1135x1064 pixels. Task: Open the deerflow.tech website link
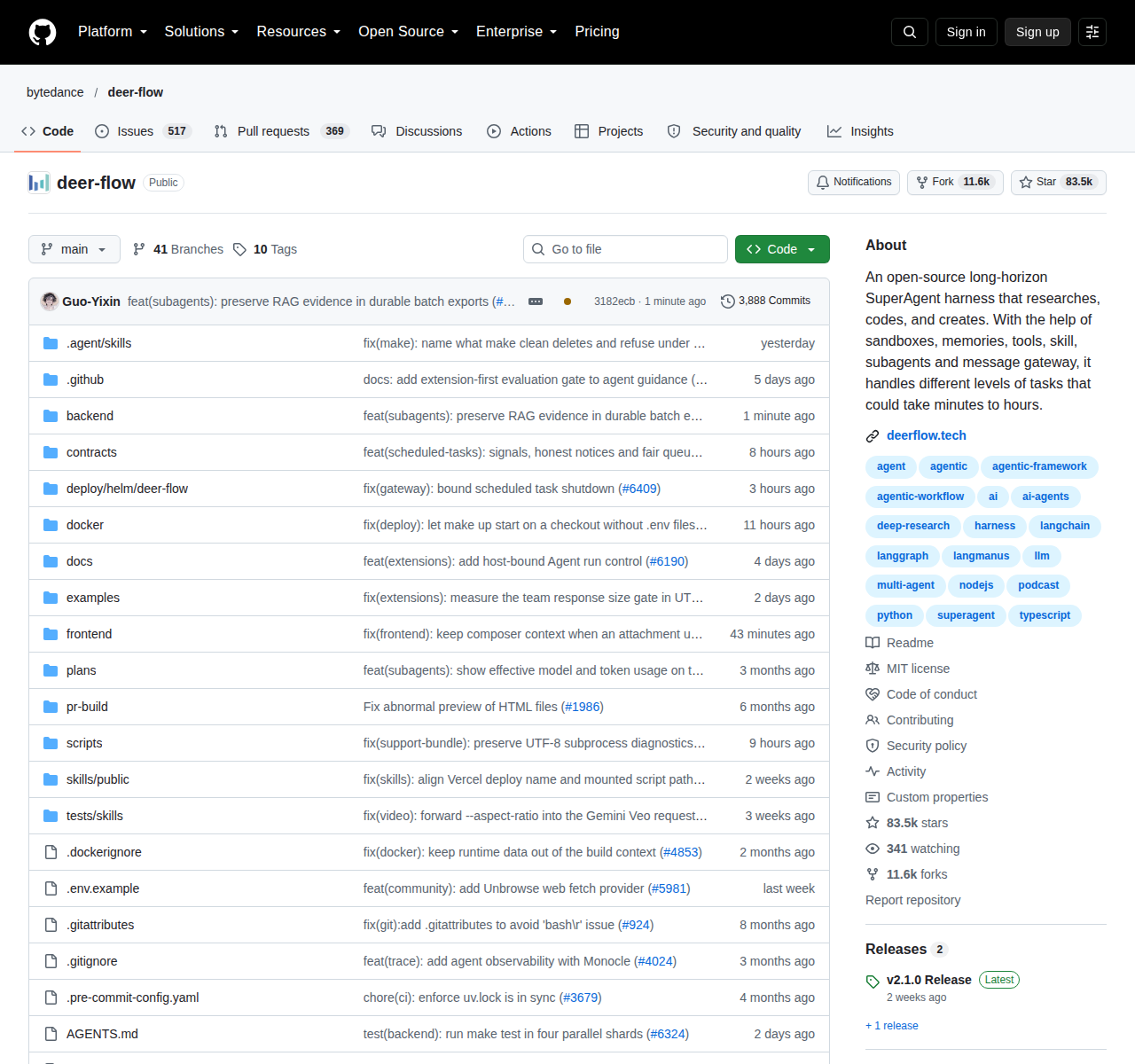[926, 435]
